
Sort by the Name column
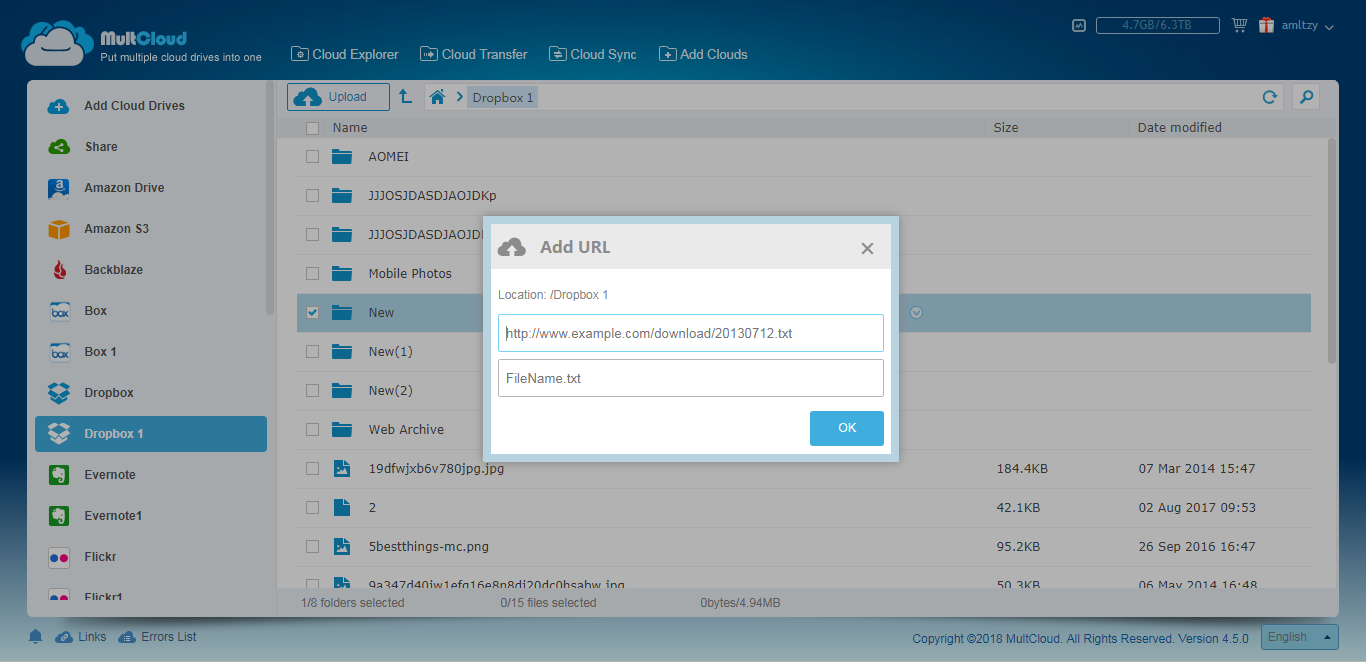tap(350, 128)
